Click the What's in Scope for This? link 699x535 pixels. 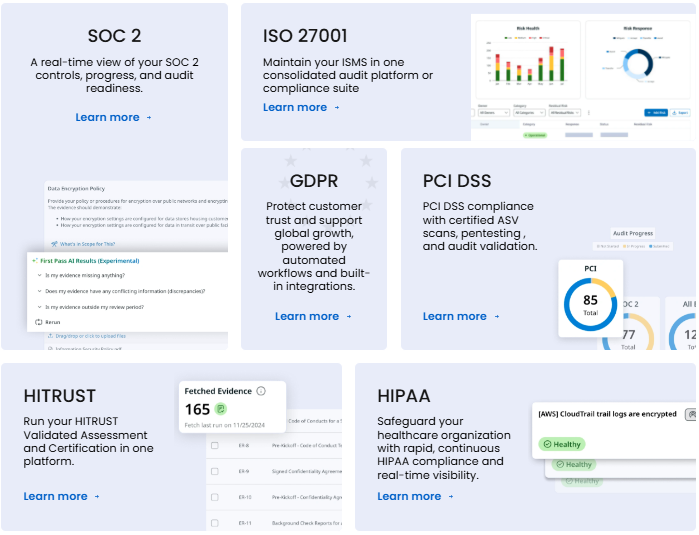click(87, 244)
